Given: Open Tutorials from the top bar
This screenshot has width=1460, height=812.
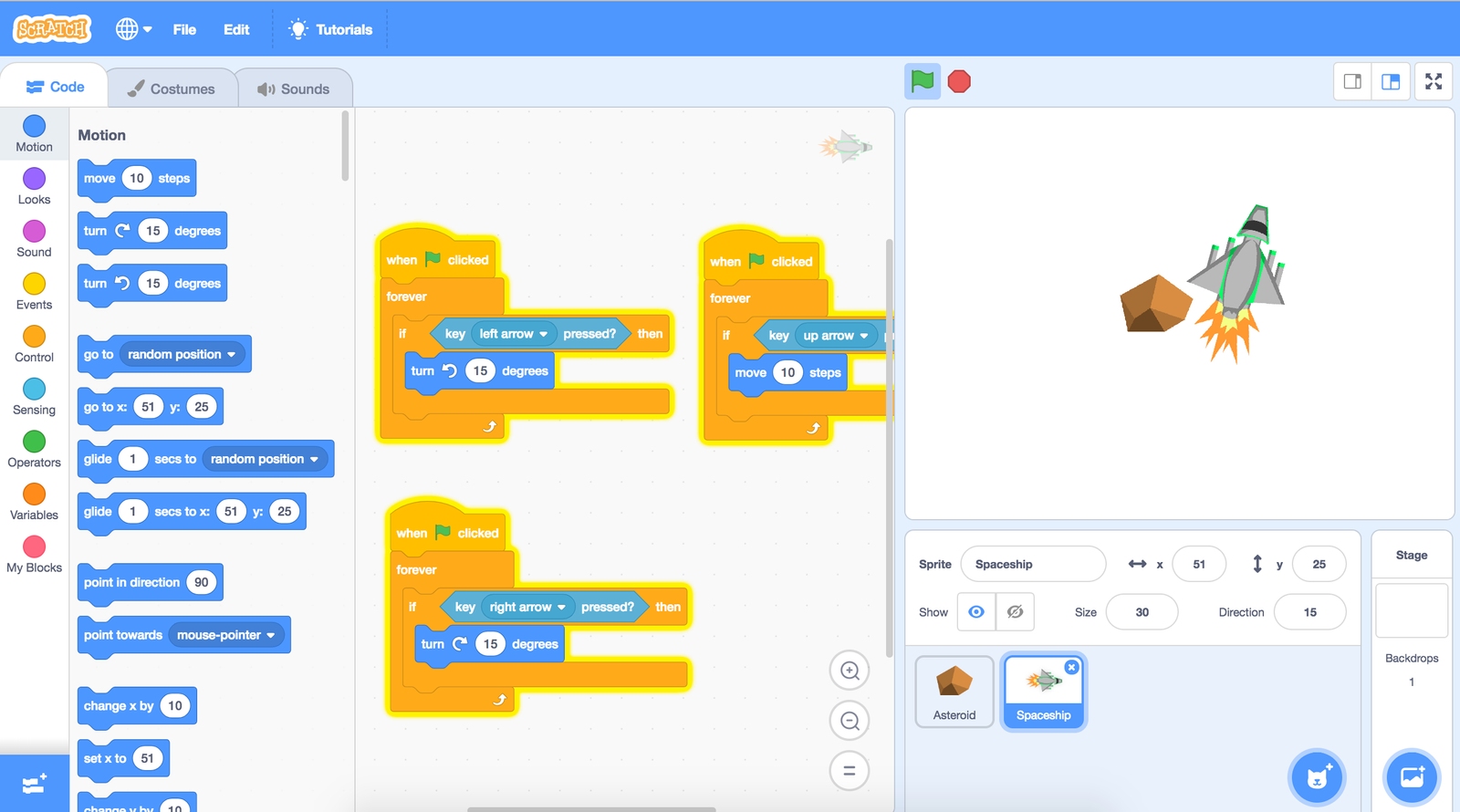Looking at the screenshot, I should tap(331, 29).
